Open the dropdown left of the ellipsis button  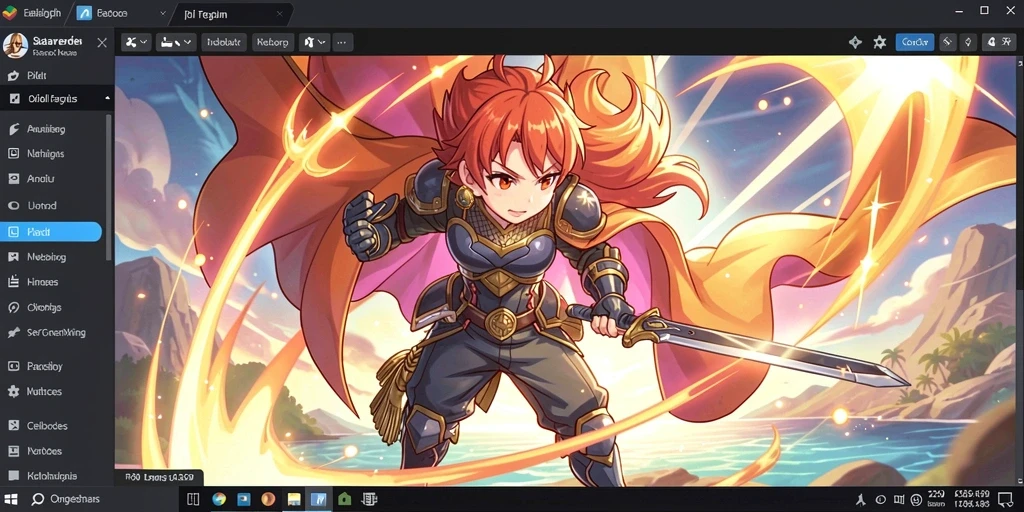(x=314, y=42)
